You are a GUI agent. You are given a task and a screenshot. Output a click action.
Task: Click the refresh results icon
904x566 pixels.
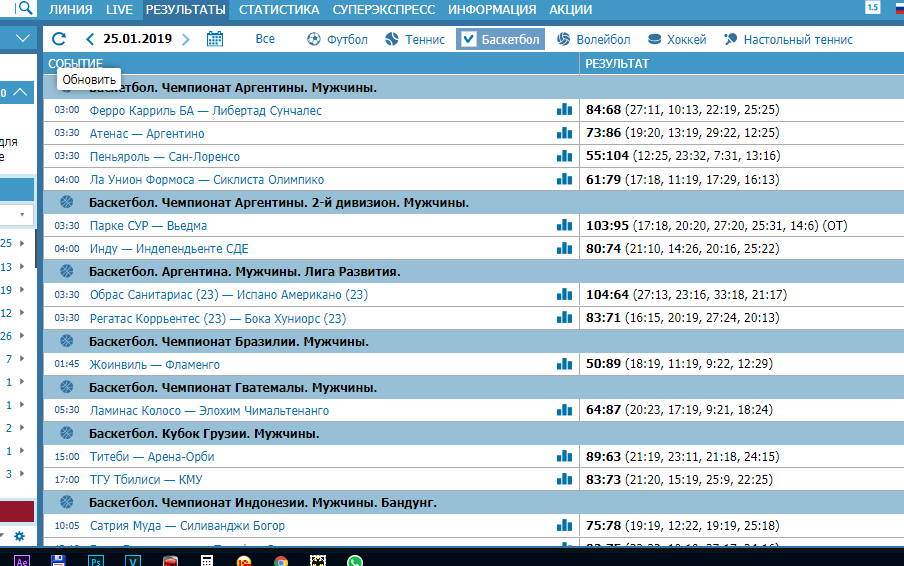pos(59,40)
